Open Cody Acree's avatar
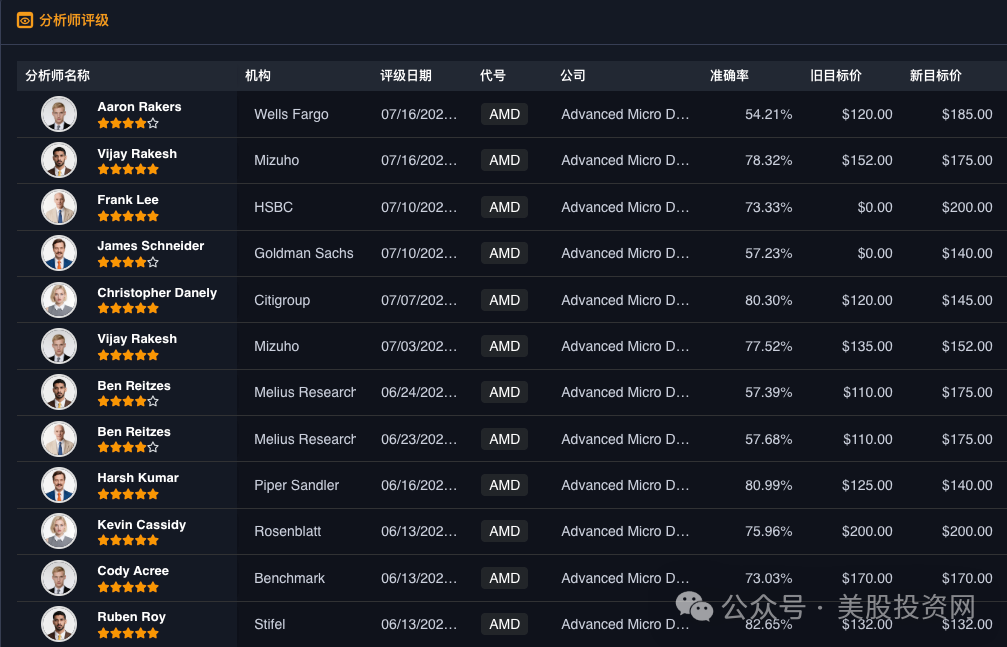The width and height of the screenshot is (1007, 647). [x=59, y=578]
